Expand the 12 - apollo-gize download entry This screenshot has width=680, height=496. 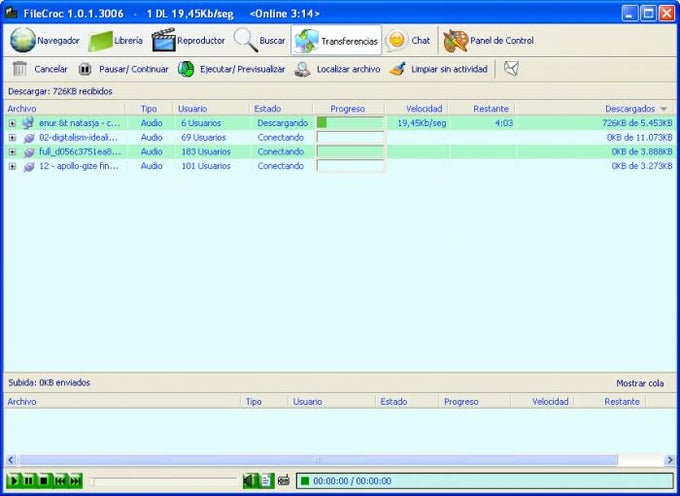[12, 166]
